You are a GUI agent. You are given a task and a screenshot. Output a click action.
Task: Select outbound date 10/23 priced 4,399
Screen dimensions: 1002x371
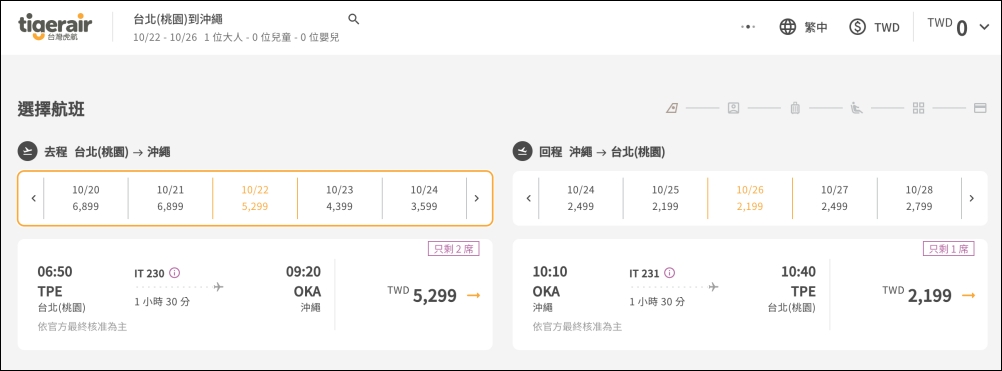tap(339, 198)
